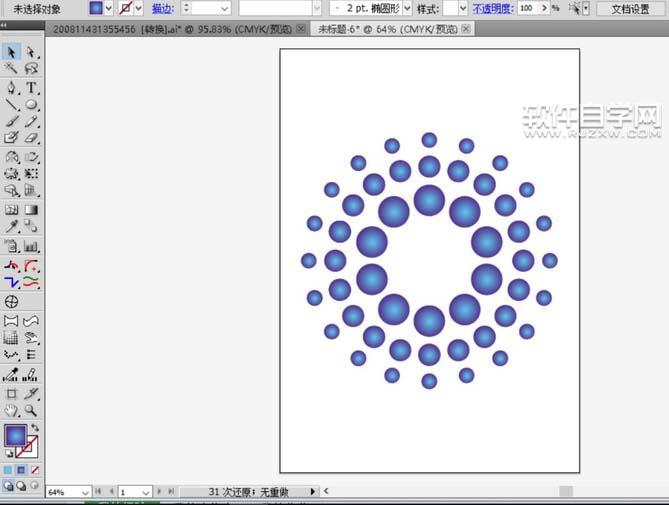Go to the next artboard
The width and height of the screenshot is (669, 505).
point(159,491)
